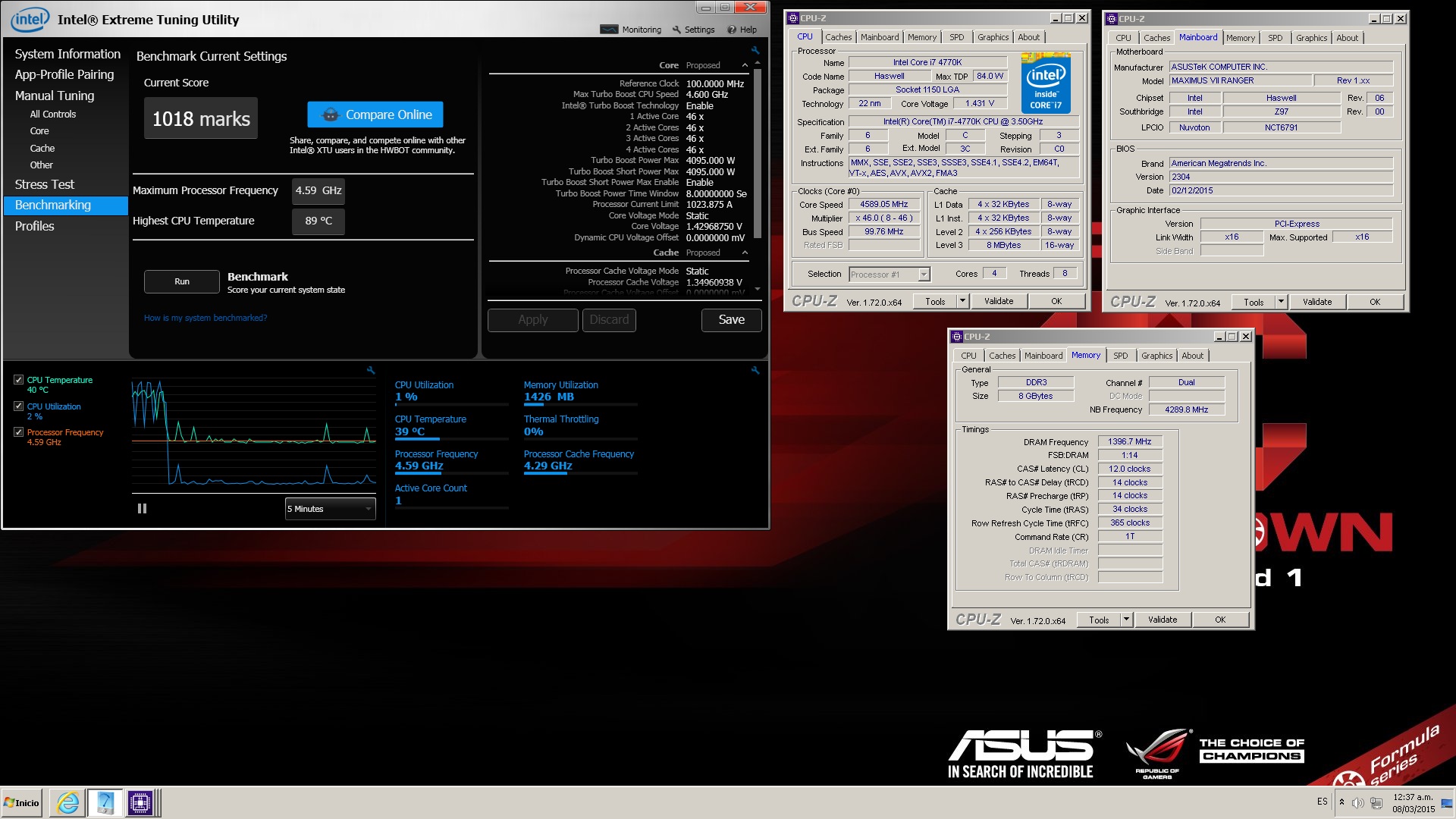Click the 1018 marks score box
Screen dimensions: 1456x819
coord(201,118)
